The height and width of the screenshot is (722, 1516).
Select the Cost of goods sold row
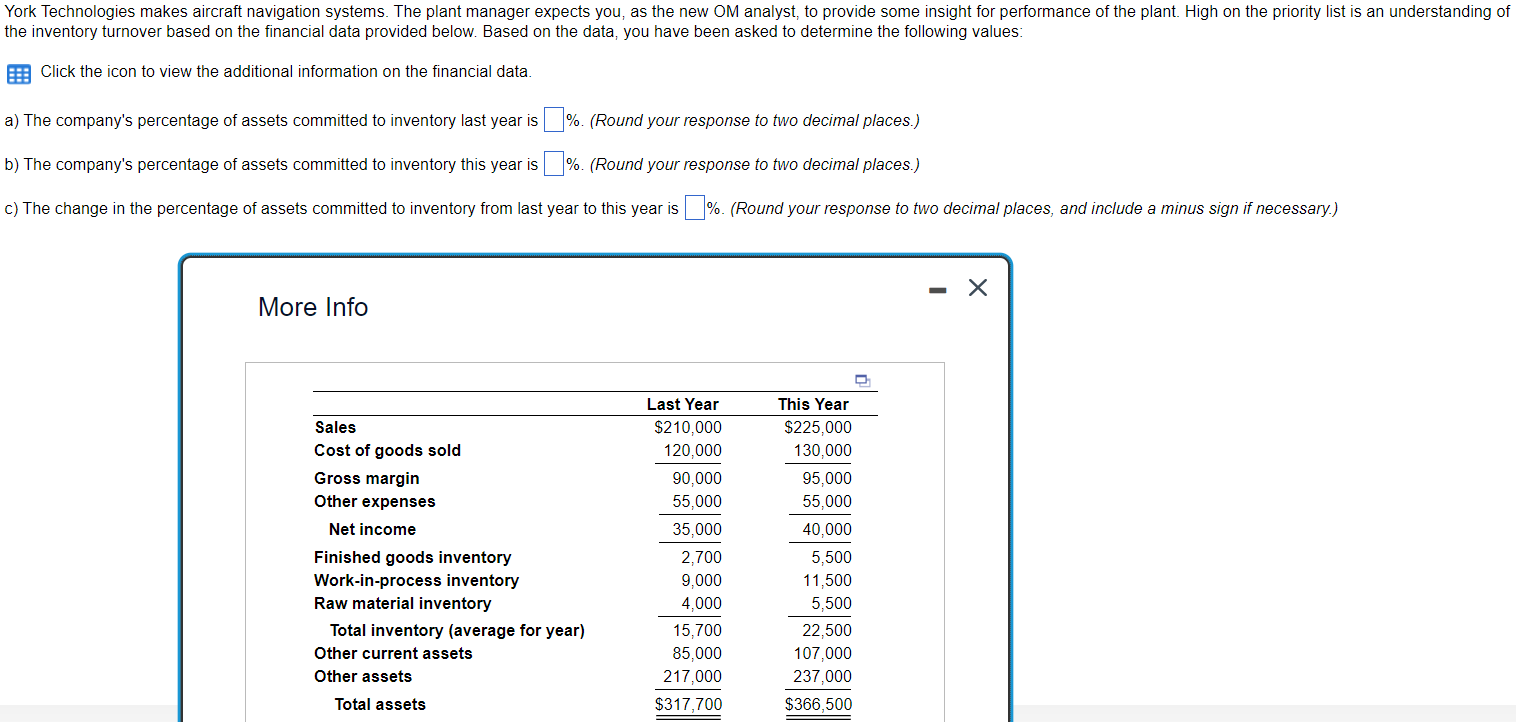pyautogui.click(x=387, y=450)
